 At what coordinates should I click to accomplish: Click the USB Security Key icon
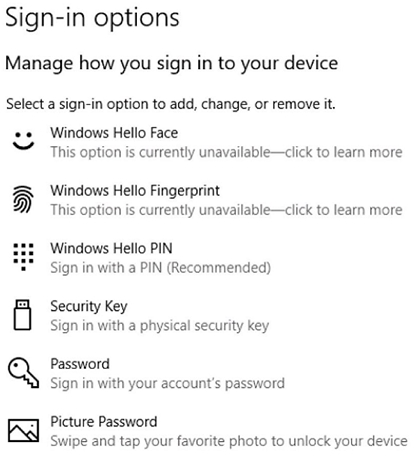[x=22, y=315]
